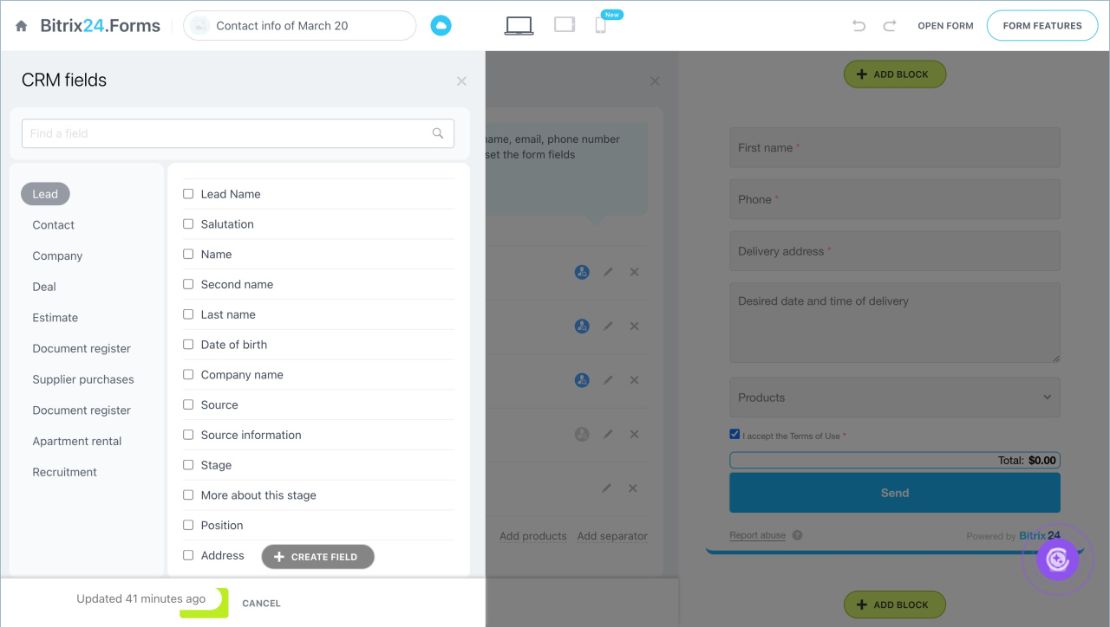Click the blue cloud save icon
The image size is (1110, 627).
[440, 26]
